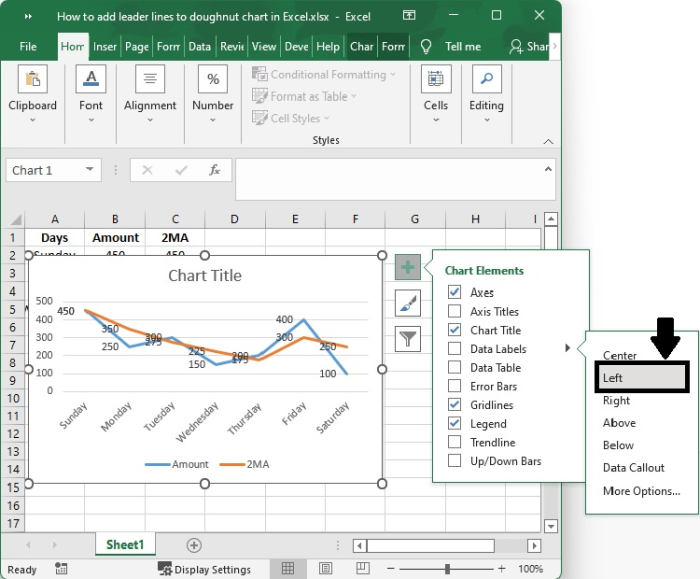Uncheck the Chart Title checkbox
This screenshot has width=700, height=579.
point(454,330)
